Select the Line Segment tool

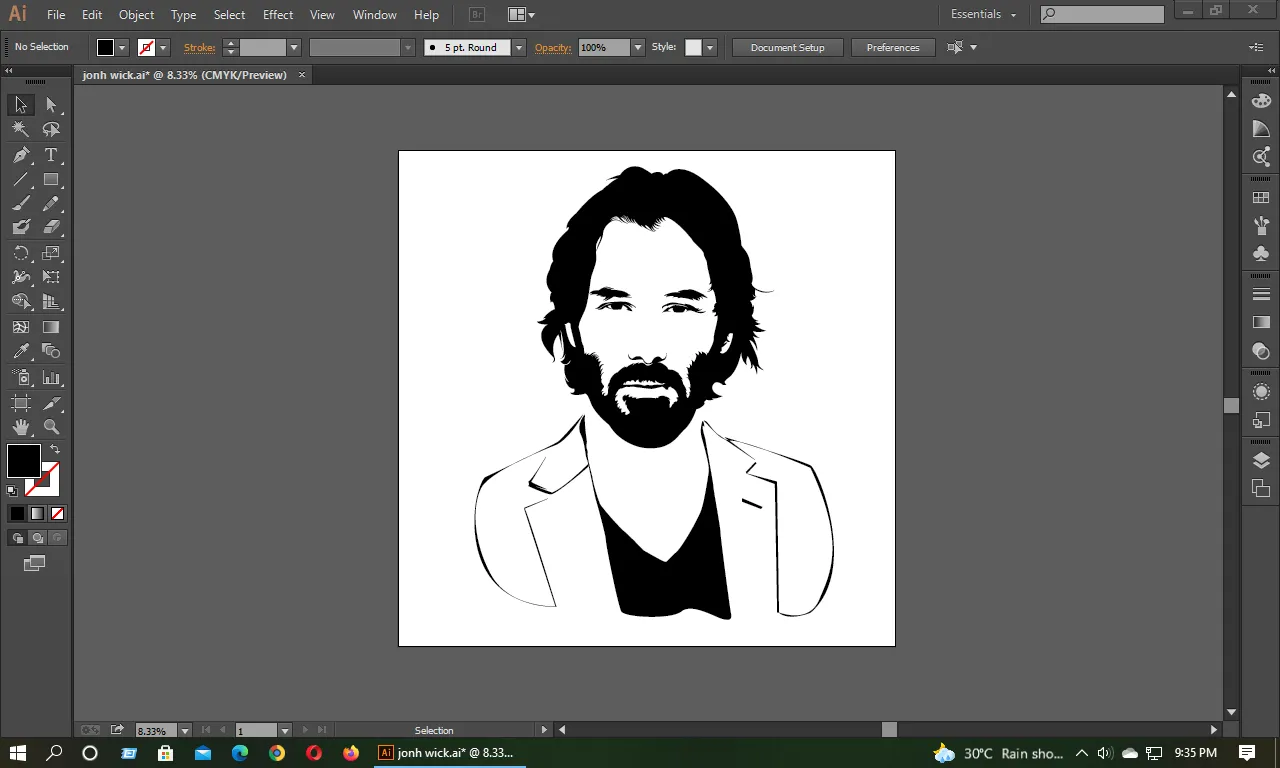[21, 180]
